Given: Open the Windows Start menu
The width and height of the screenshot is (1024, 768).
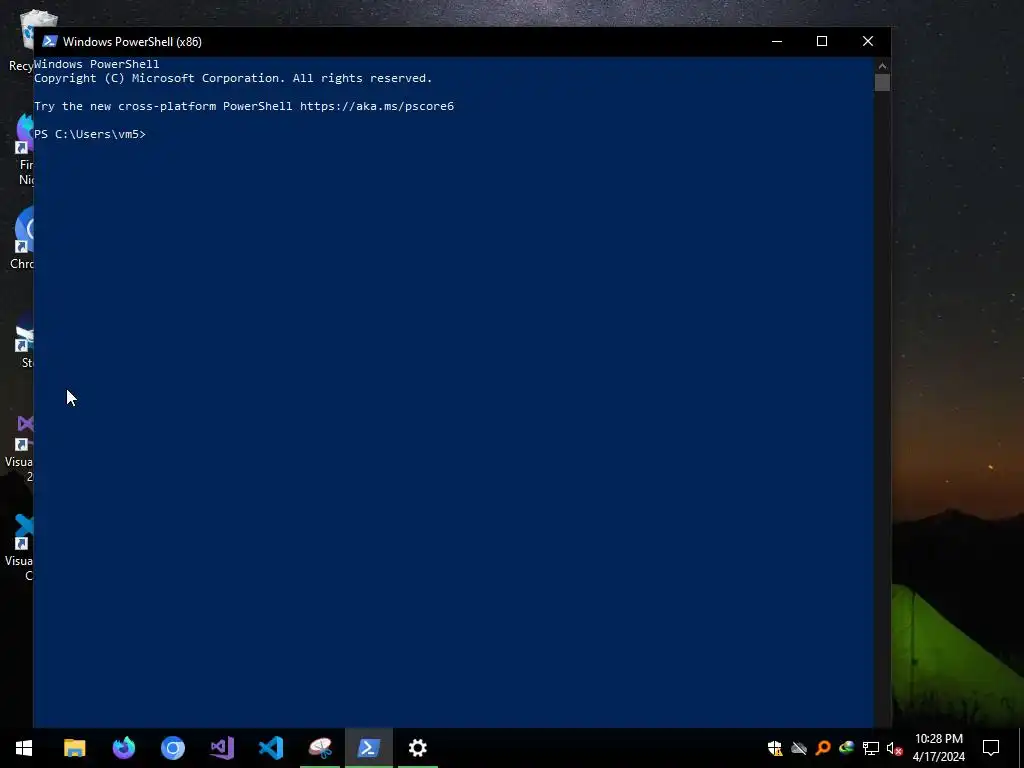Looking at the screenshot, I should click(24, 748).
